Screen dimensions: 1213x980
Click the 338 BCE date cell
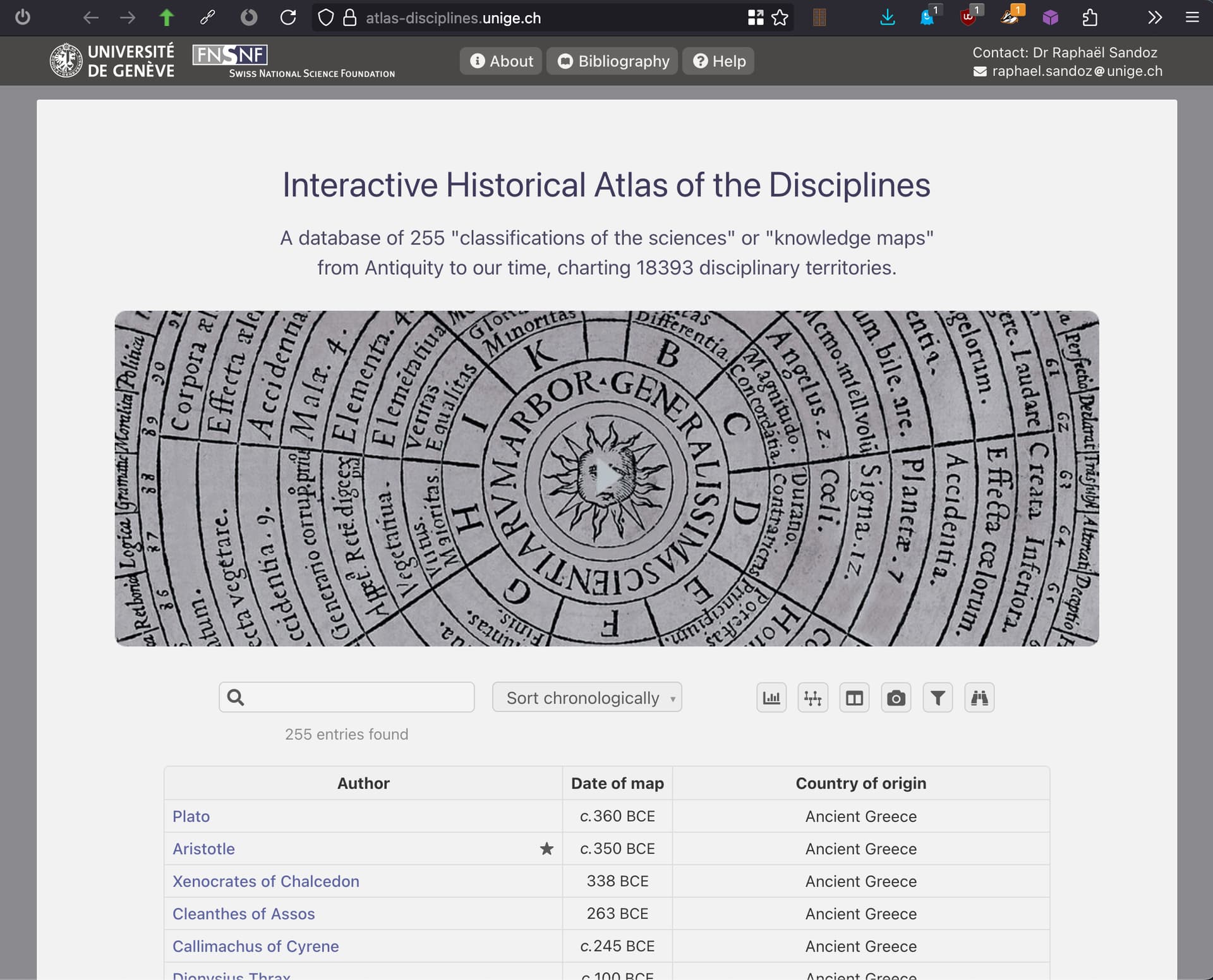pyautogui.click(x=617, y=881)
